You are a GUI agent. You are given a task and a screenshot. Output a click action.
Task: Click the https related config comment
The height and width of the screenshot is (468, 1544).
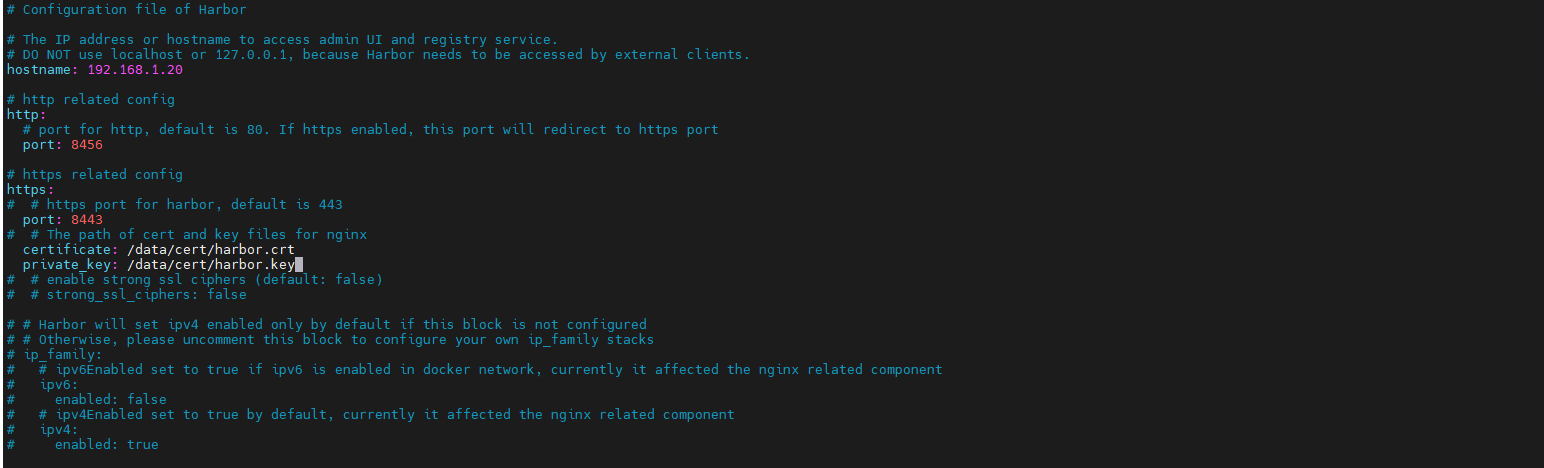(95, 175)
